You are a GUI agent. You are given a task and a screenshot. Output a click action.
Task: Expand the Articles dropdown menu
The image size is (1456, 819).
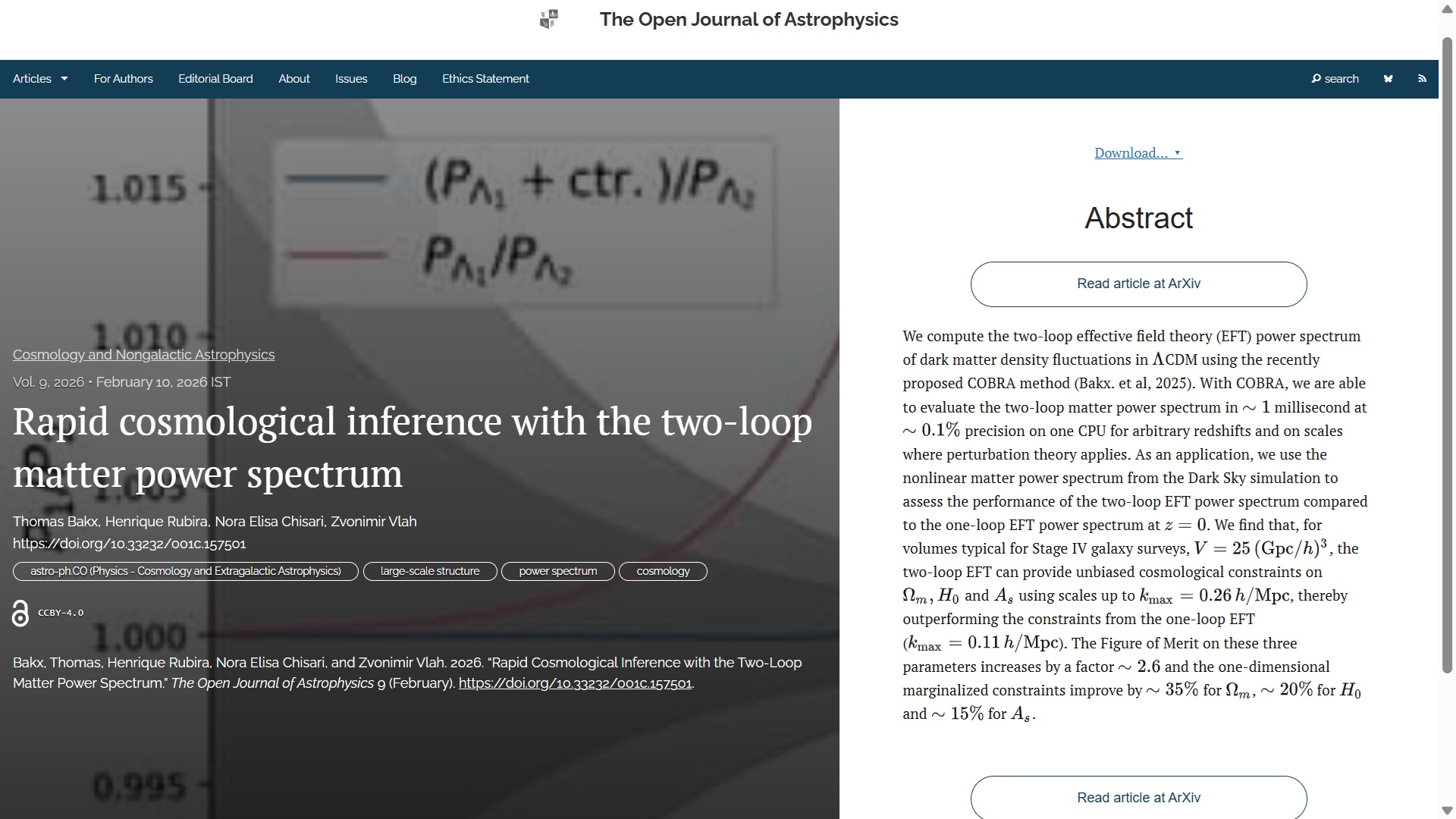(40, 79)
